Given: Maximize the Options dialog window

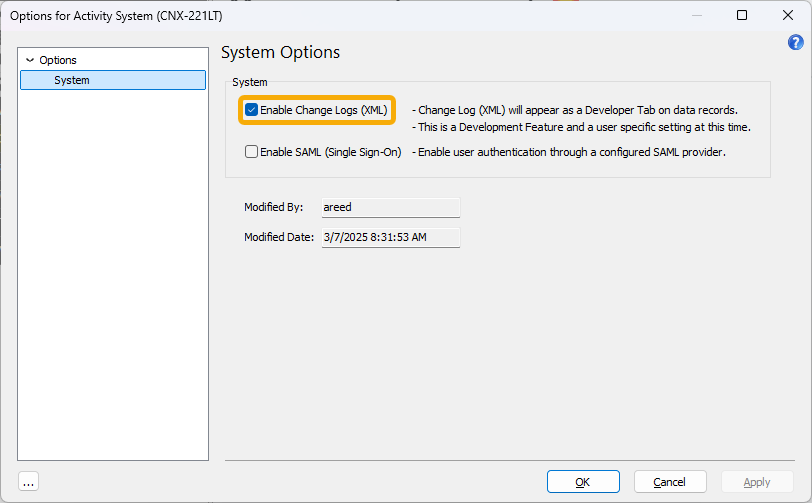Looking at the screenshot, I should tap(742, 15).
